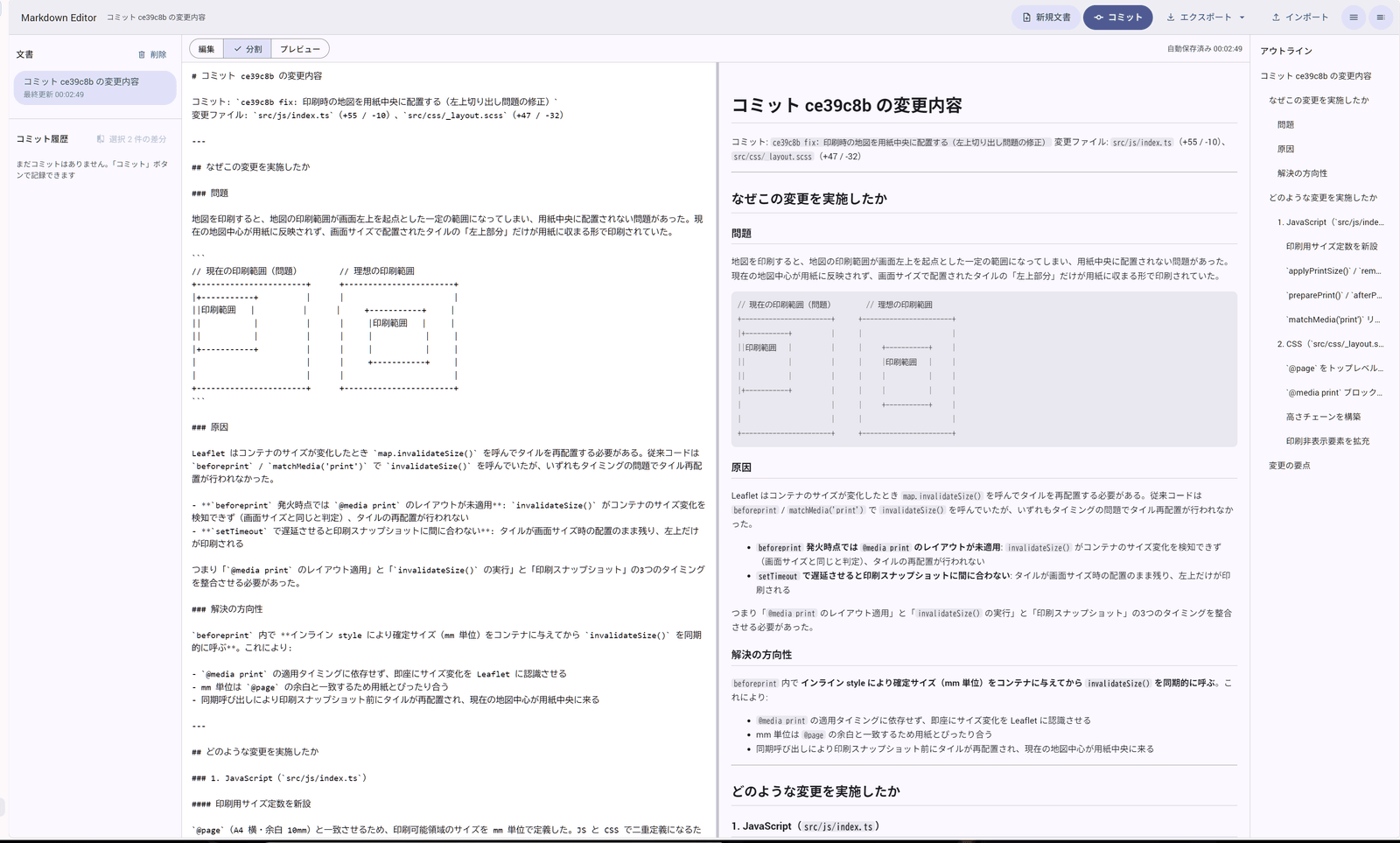Viewport: 1400px width, 843px height.
Task: Delete the document via 削除 trash button
Action: (x=152, y=54)
